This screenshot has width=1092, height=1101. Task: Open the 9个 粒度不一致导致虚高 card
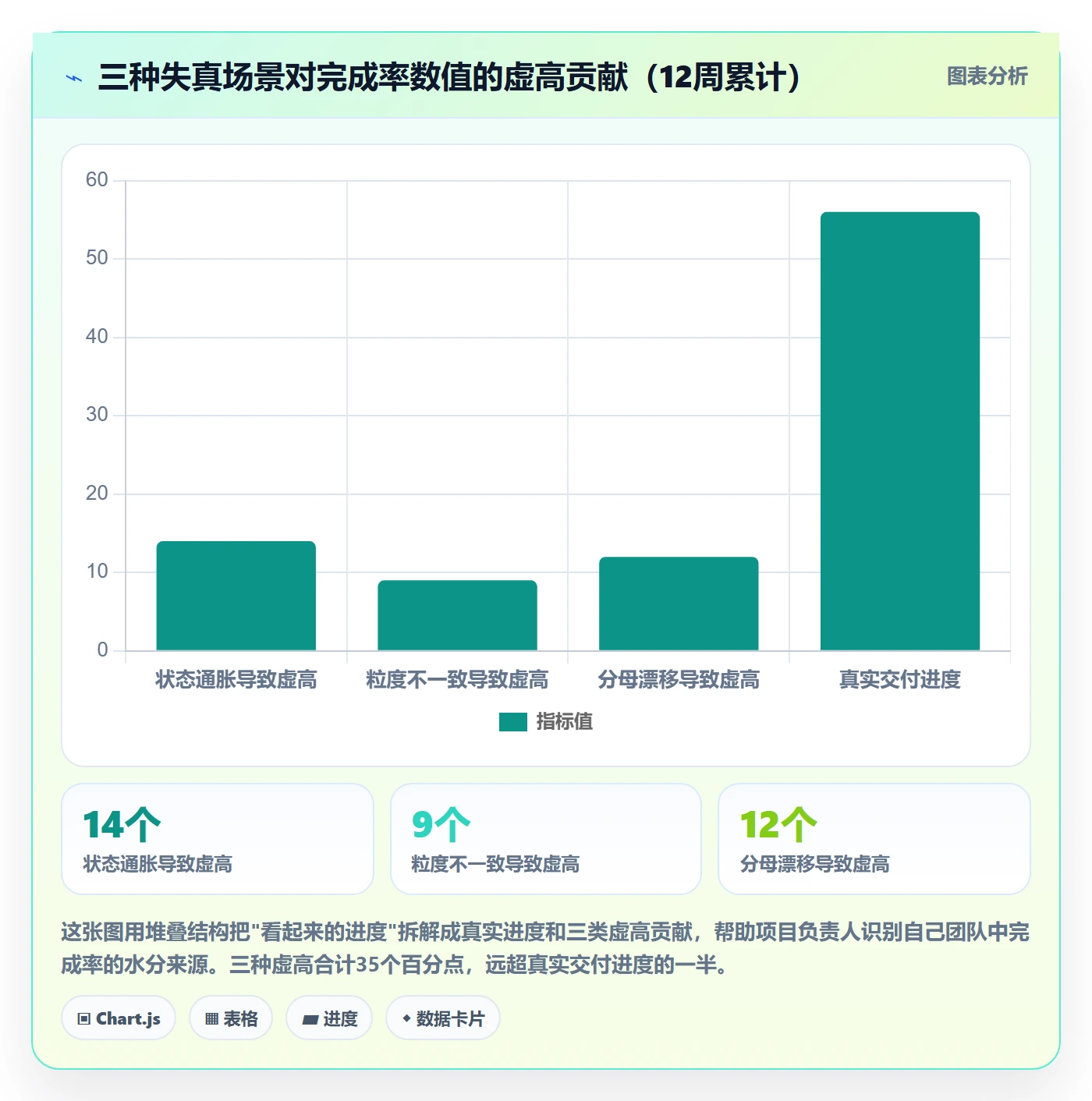click(546, 839)
